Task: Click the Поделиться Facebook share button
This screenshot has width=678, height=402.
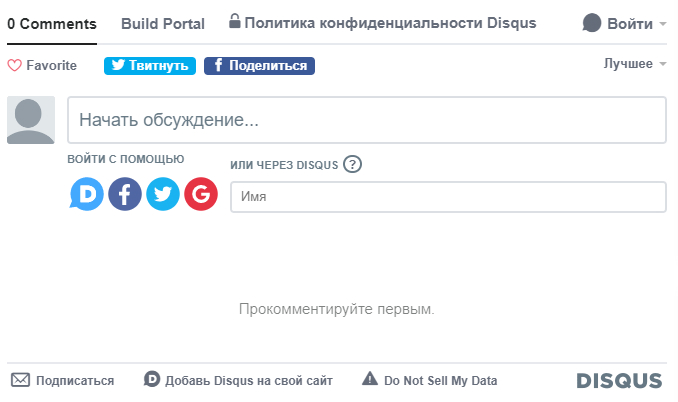Action: pyautogui.click(x=259, y=66)
